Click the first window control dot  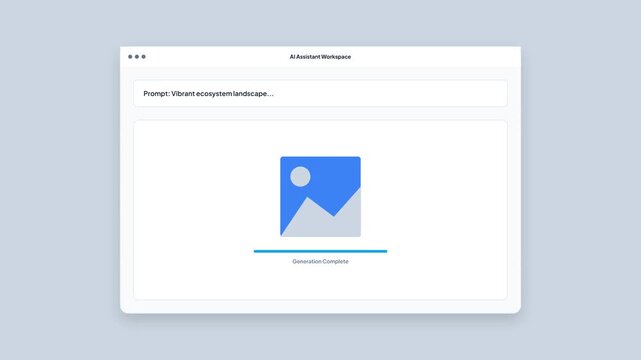[x=130, y=57]
